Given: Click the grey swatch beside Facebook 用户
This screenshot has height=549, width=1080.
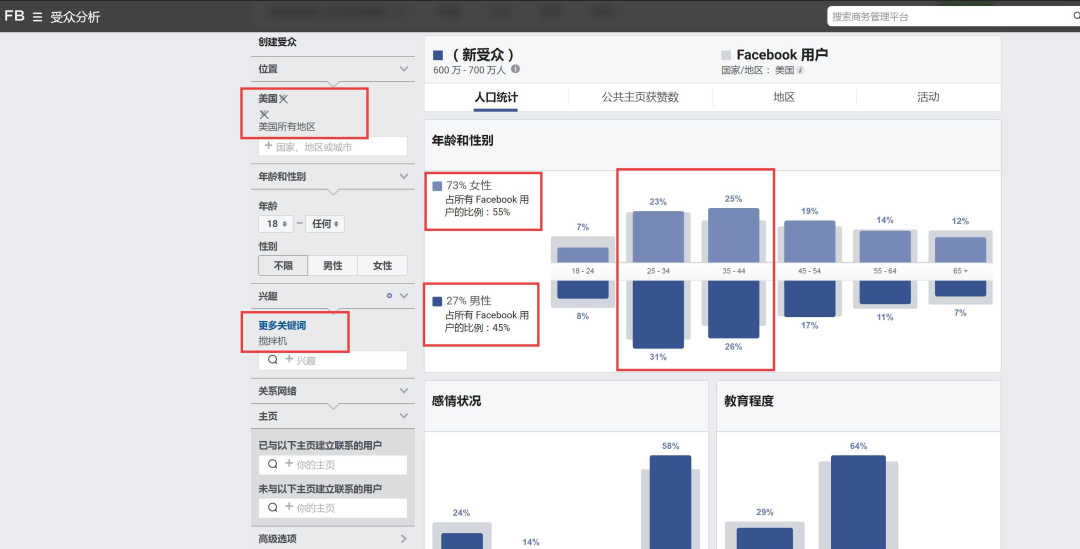Looking at the screenshot, I should [726, 55].
